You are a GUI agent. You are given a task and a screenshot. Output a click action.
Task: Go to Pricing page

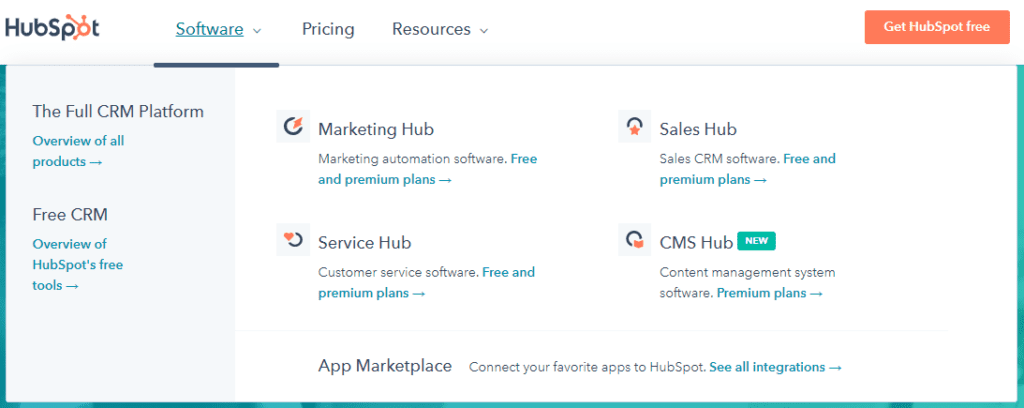(x=328, y=29)
